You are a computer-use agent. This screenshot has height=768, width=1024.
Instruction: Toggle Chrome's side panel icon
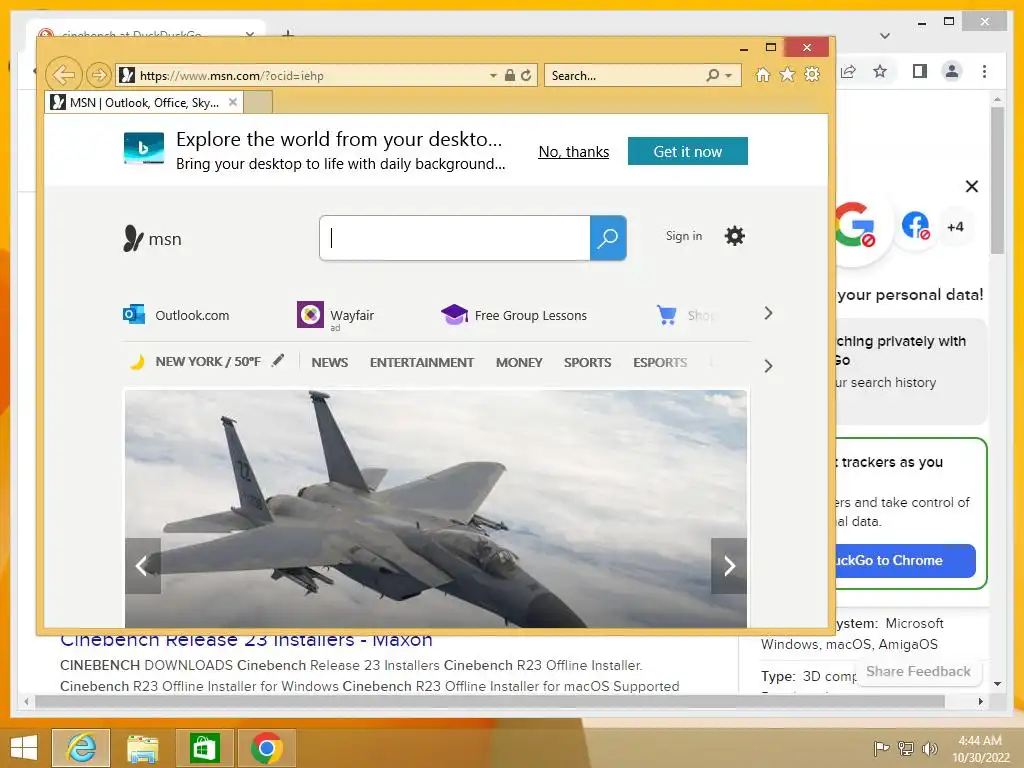[920, 71]
